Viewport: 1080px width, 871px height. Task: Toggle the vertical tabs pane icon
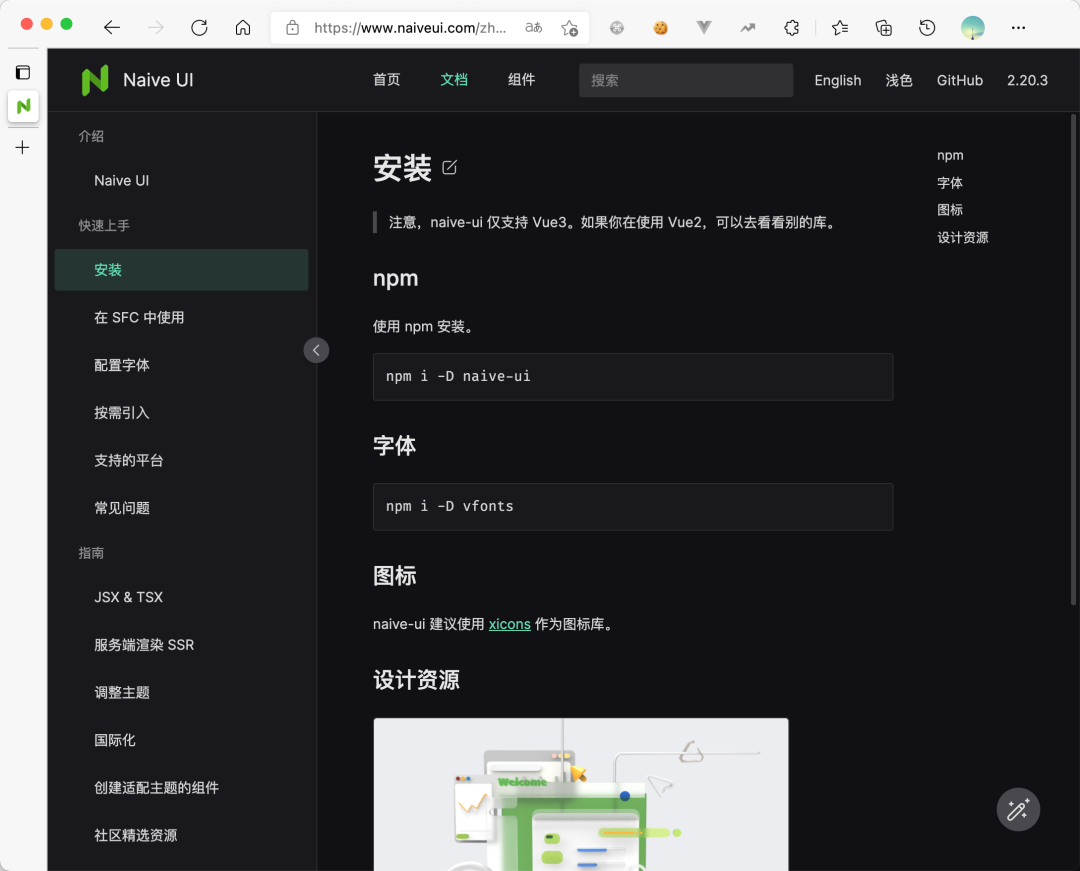pyautogui.click(x=22, y=71)
